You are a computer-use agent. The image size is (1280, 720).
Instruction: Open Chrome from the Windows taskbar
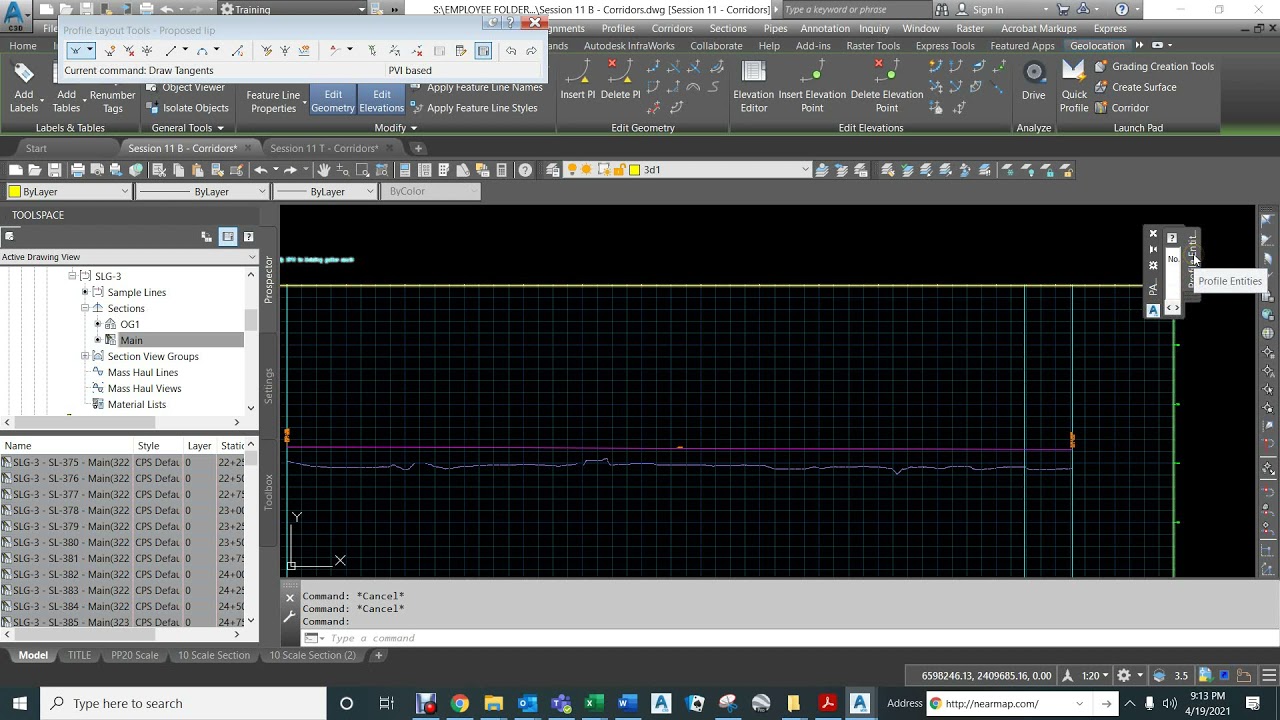click(x=459, y=703)
